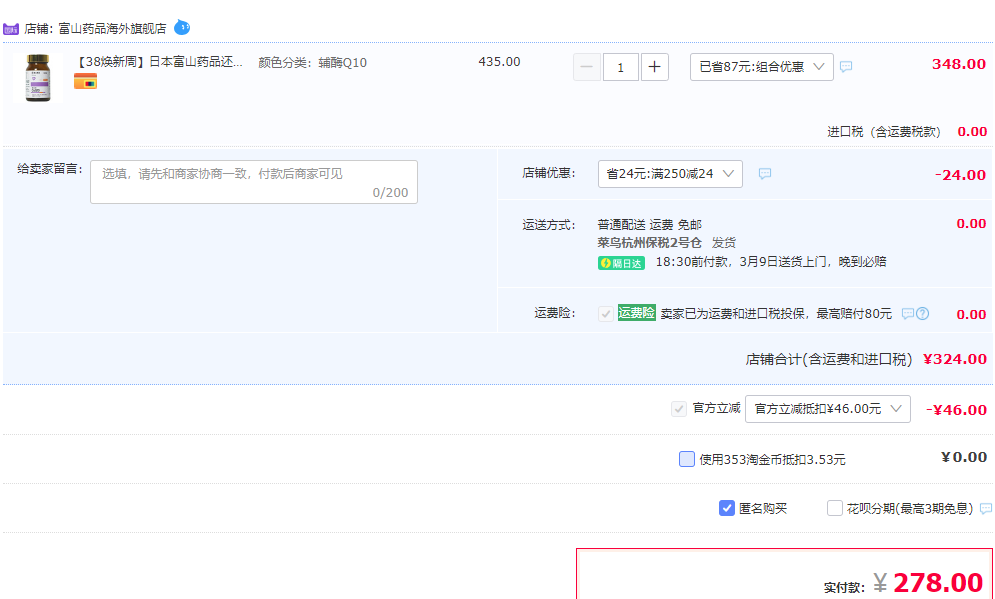Click the Tmall shop icon beside 店铺
Screen dimensions: 995x599
tap(11, 29)
